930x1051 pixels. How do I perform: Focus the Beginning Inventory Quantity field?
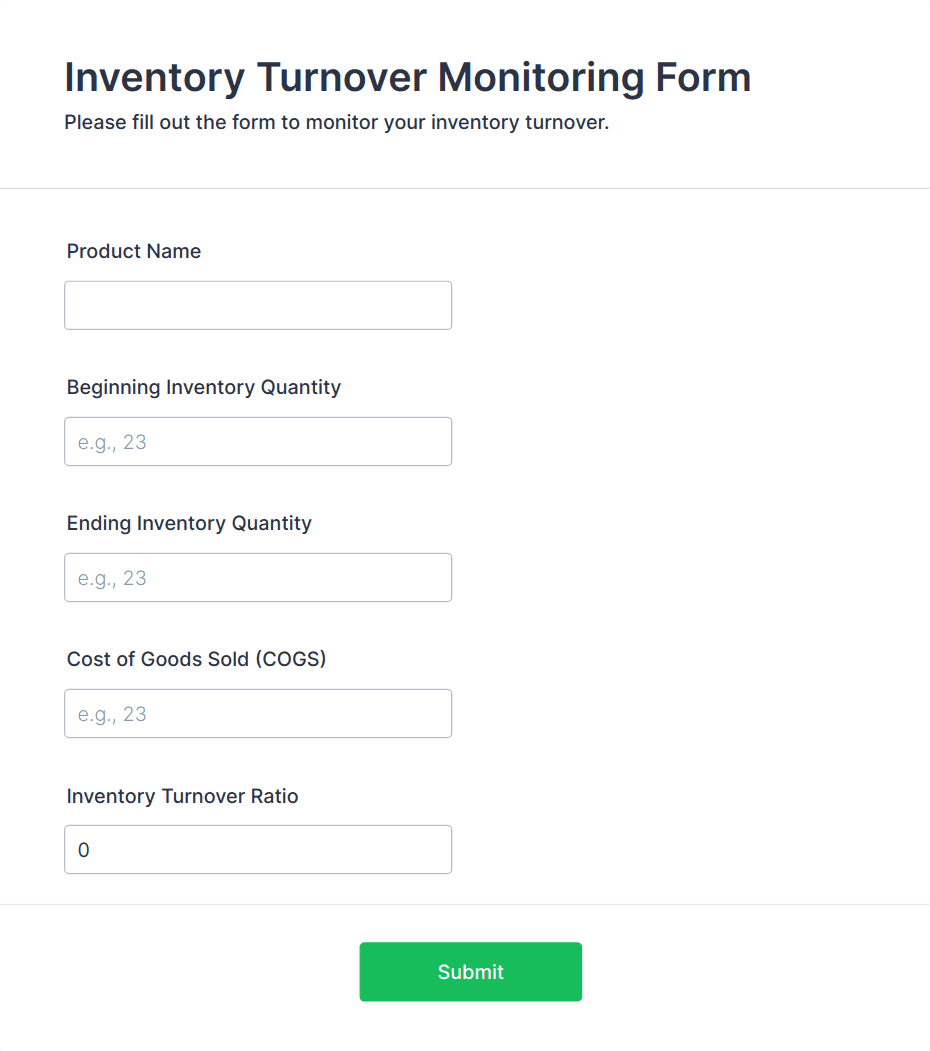click(x=258, y=441)
